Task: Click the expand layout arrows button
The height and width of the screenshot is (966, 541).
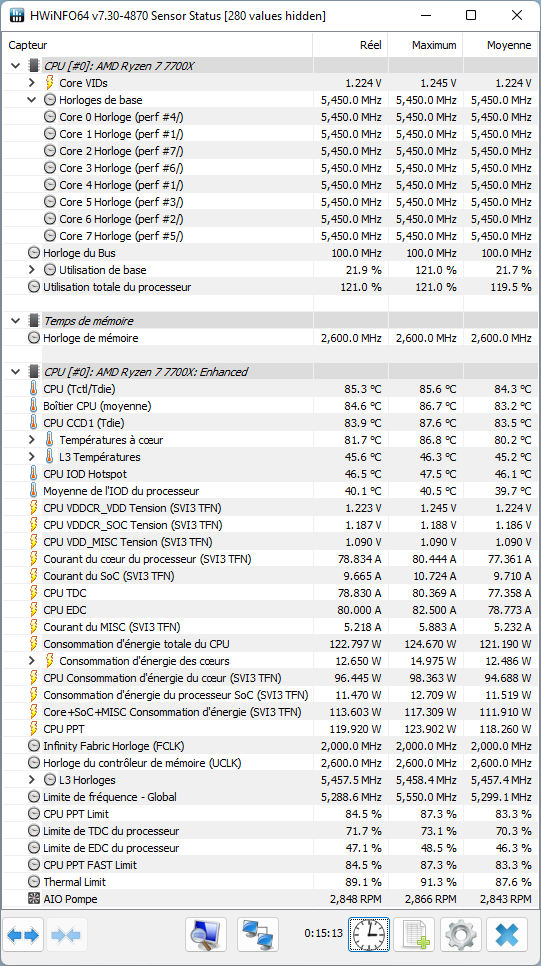Action: pyautogui.click(x=23, y=935)
